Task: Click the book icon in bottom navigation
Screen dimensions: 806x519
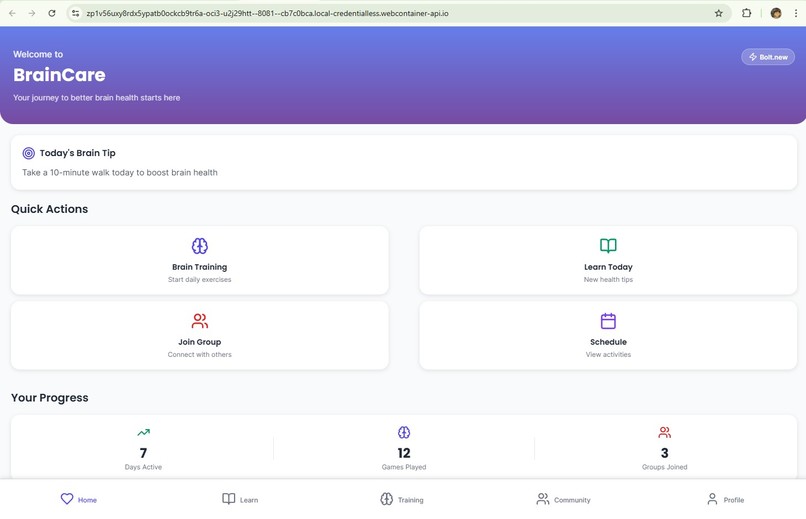Action: [x=229, y=499]
